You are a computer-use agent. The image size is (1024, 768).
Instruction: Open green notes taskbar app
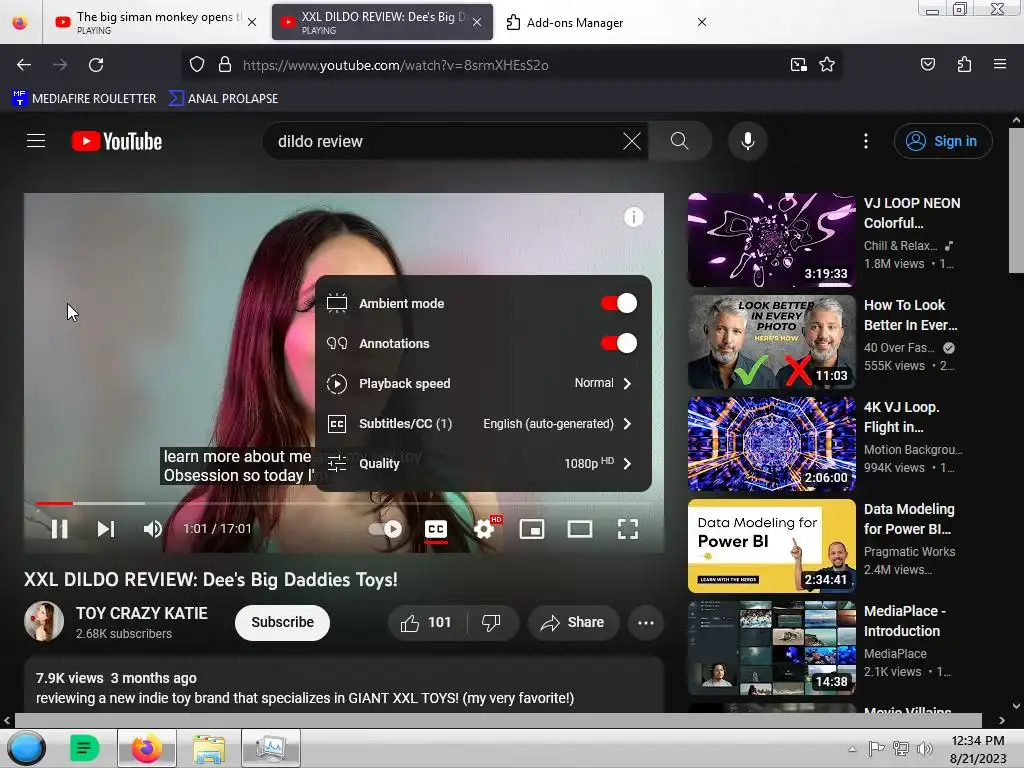point(84,748)
